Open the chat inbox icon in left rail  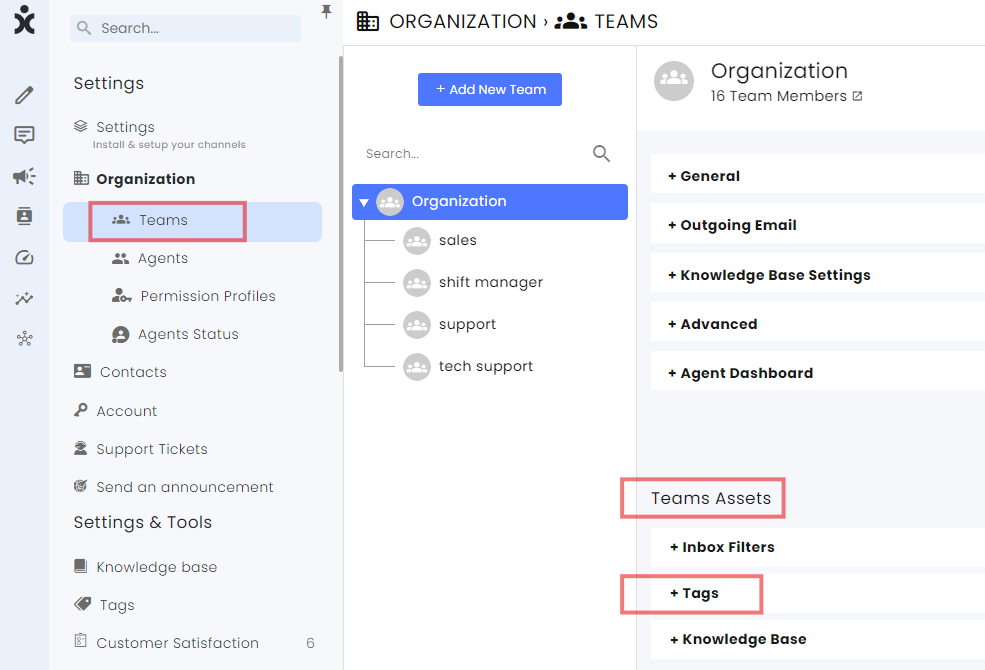(24, 135)
